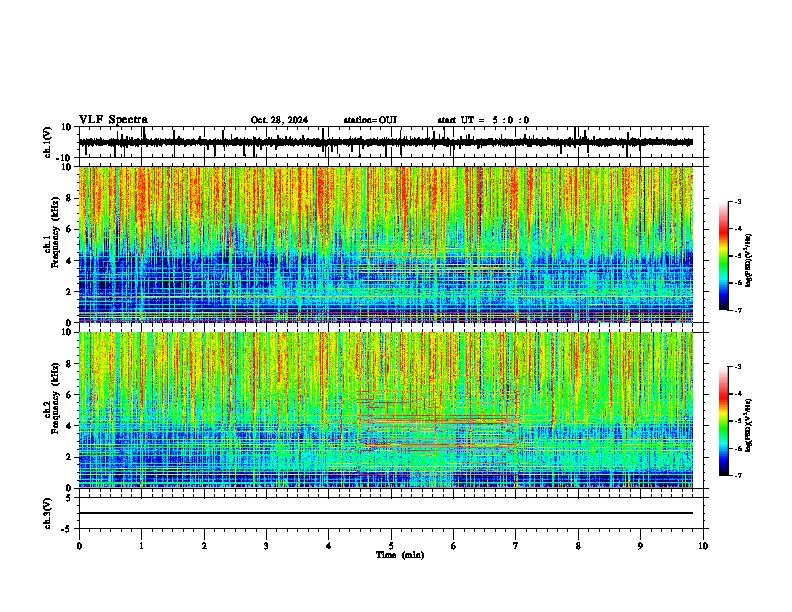Click the "6" kHz tick of ch.2 spectrogram
This screenshot has width=792, height=612.
(x=70, y=395)
